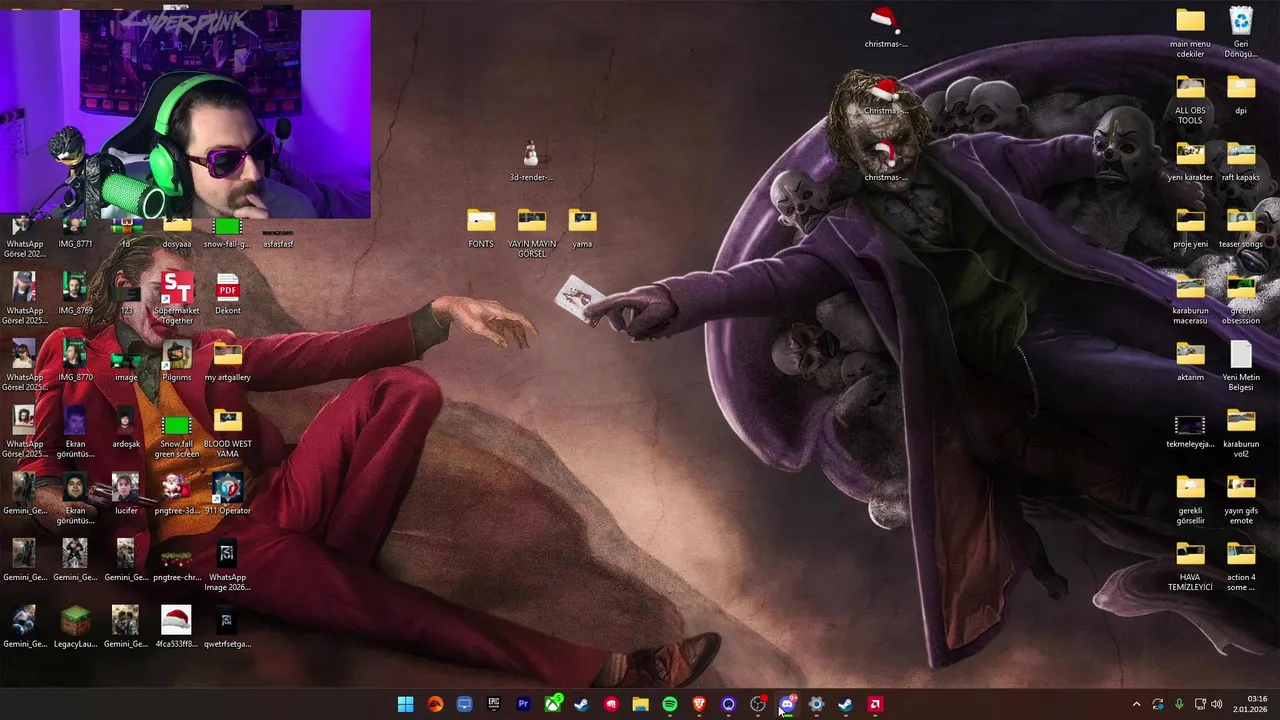Viewport: 1280px width, 720px height.
Task: Select the BLOOD WEST YAMA folder
Action: 227,433
